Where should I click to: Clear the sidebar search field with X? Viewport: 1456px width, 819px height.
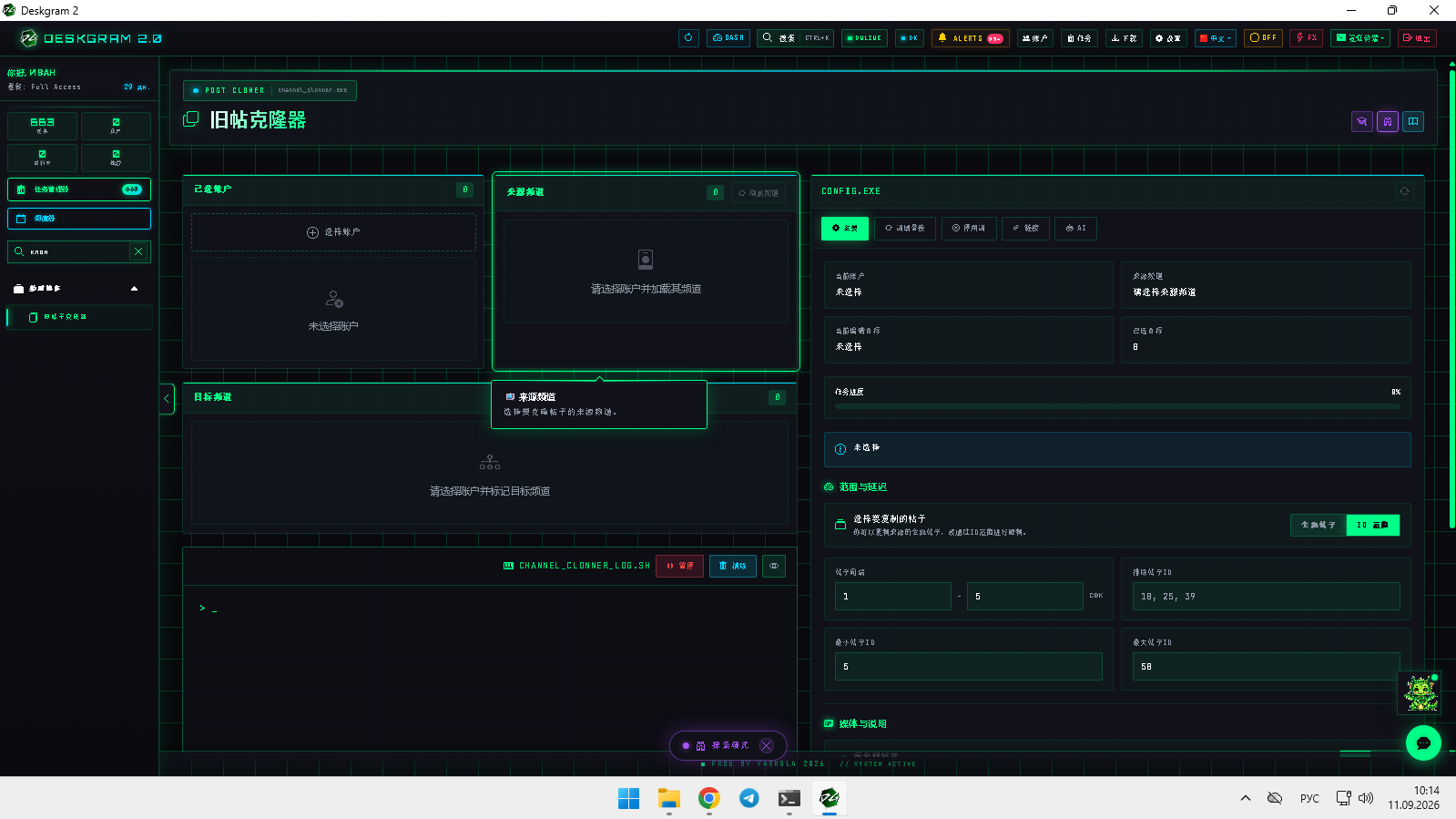[x=138, y=251]
